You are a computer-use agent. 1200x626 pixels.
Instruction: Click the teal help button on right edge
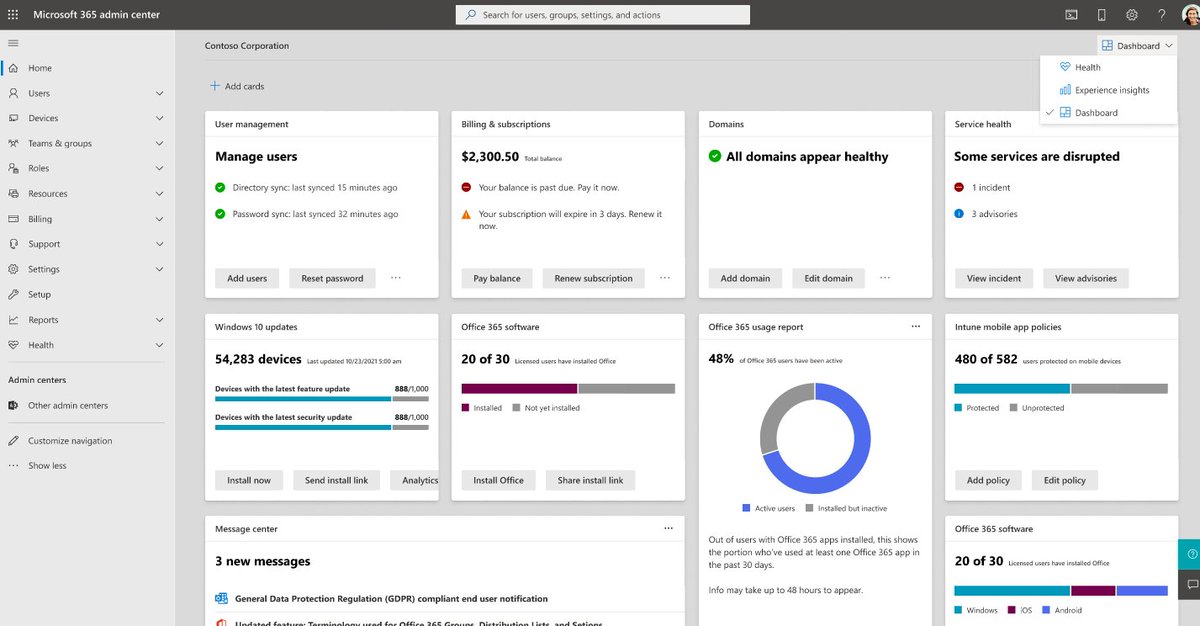1191,554
